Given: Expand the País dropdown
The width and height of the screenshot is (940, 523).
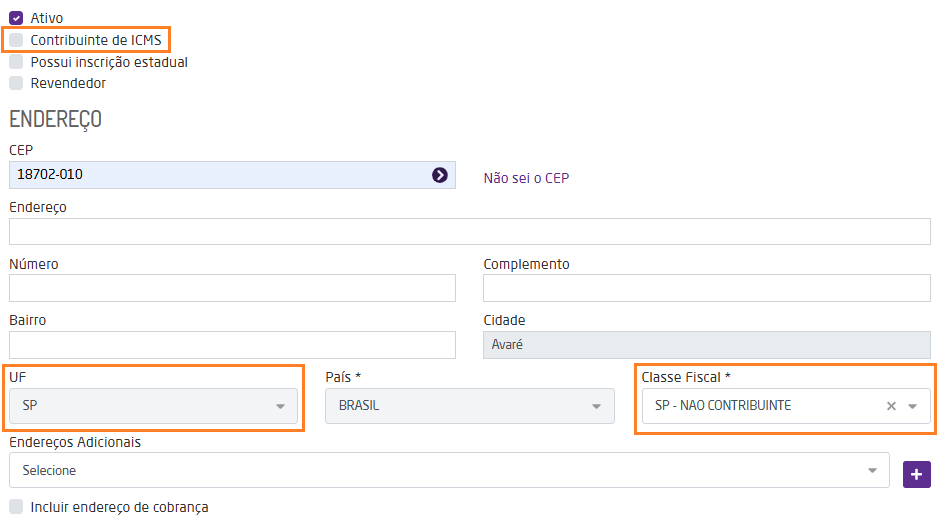Looking at the screenshot, I should pyautogui.click(x=470, y=406).
